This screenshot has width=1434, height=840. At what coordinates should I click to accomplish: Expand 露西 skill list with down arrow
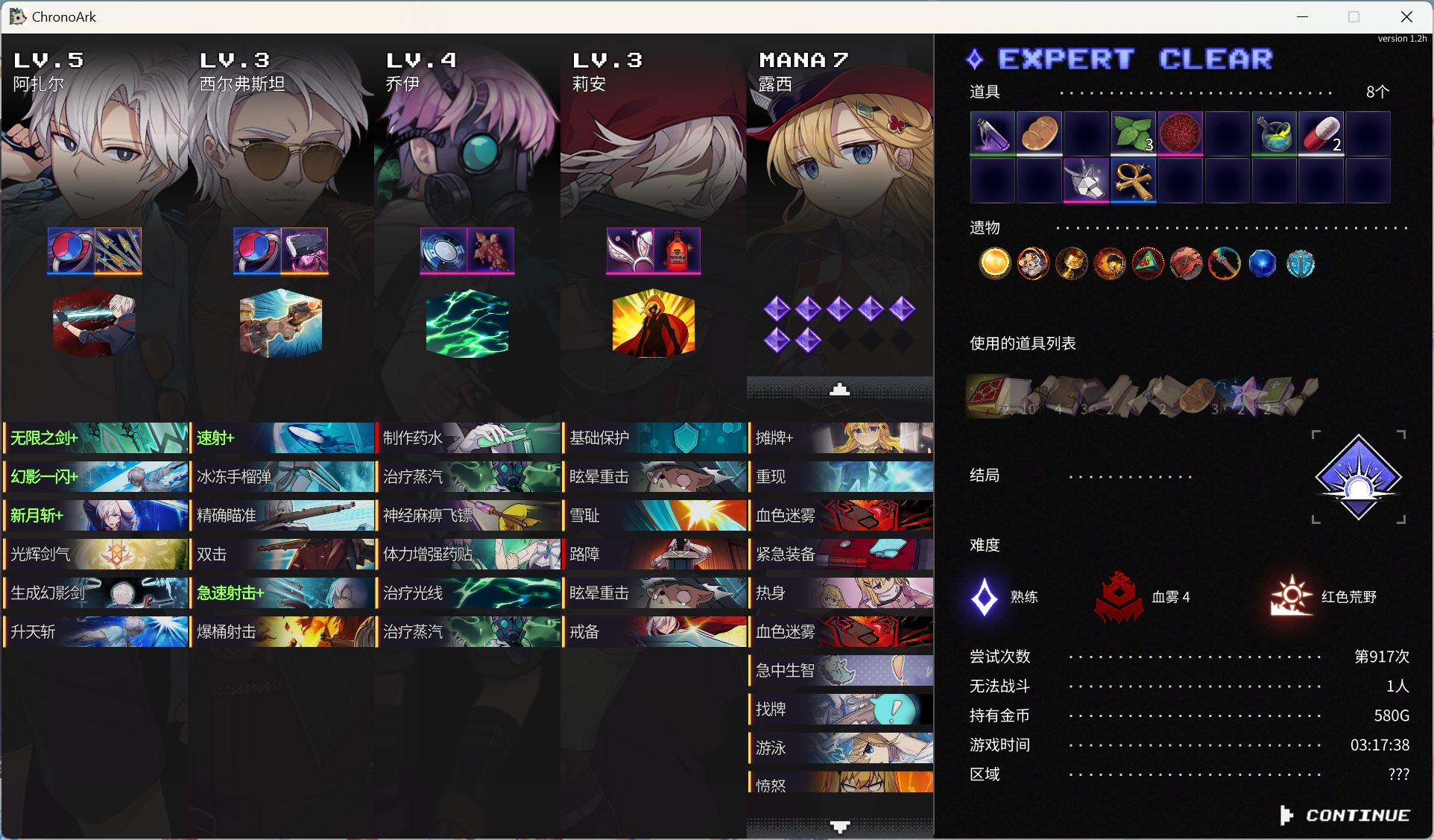[840, 827]
